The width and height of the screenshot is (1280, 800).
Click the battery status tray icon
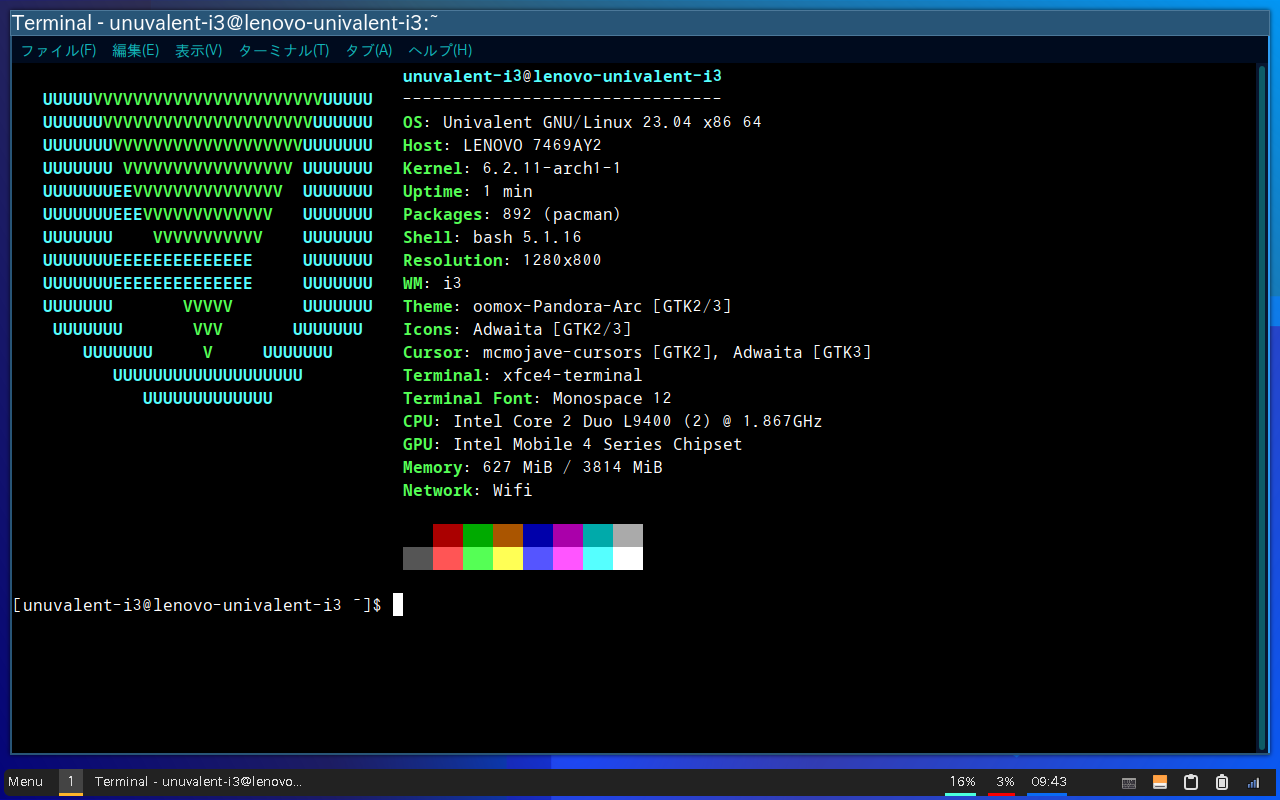click(x=1222, y=782)
